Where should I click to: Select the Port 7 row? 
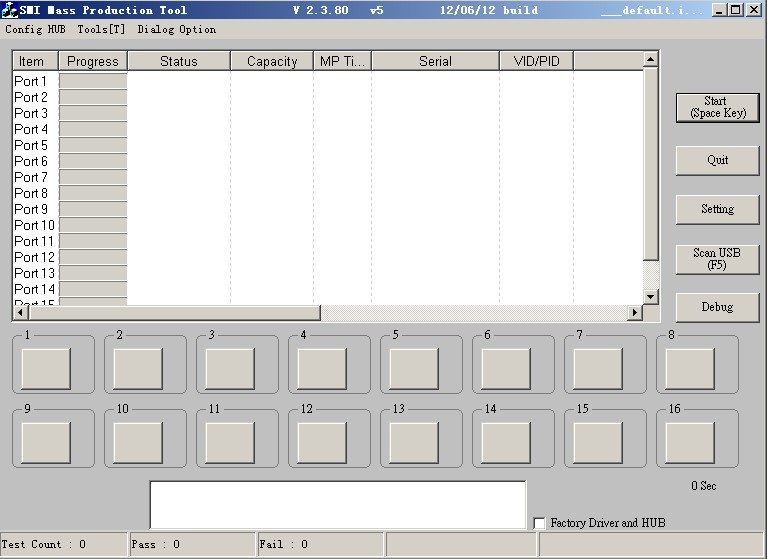coord(328,177)
